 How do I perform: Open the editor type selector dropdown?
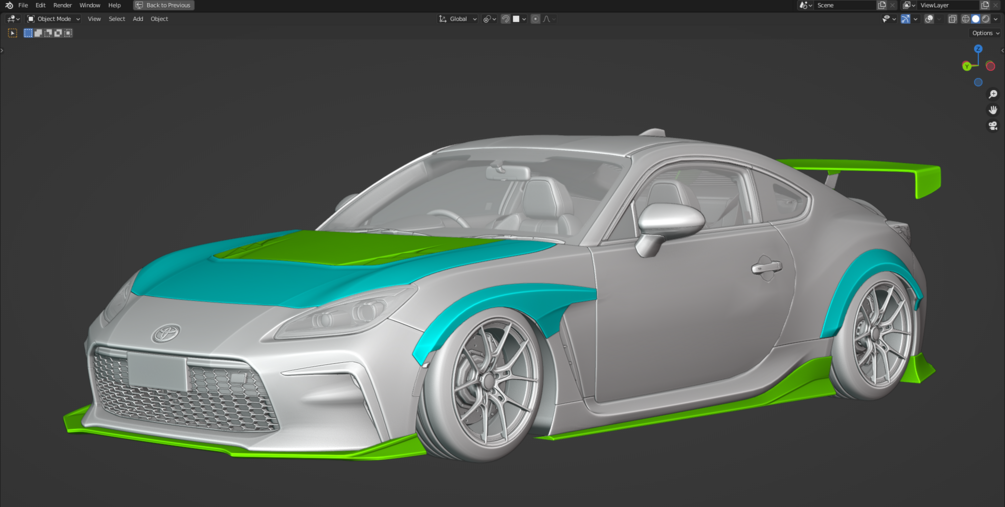(x=13, y=19)
